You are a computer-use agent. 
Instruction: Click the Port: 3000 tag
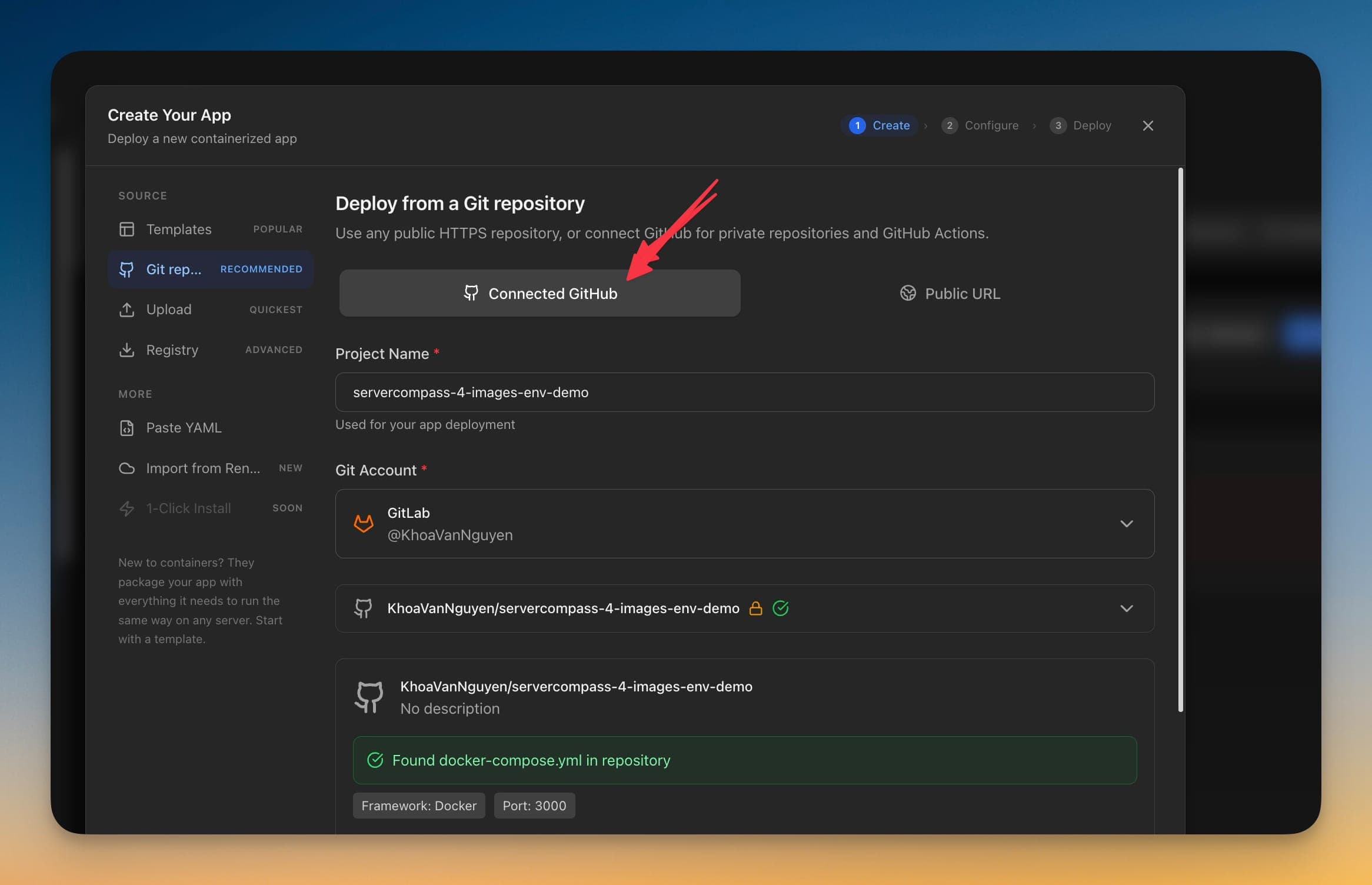[534, 806]
